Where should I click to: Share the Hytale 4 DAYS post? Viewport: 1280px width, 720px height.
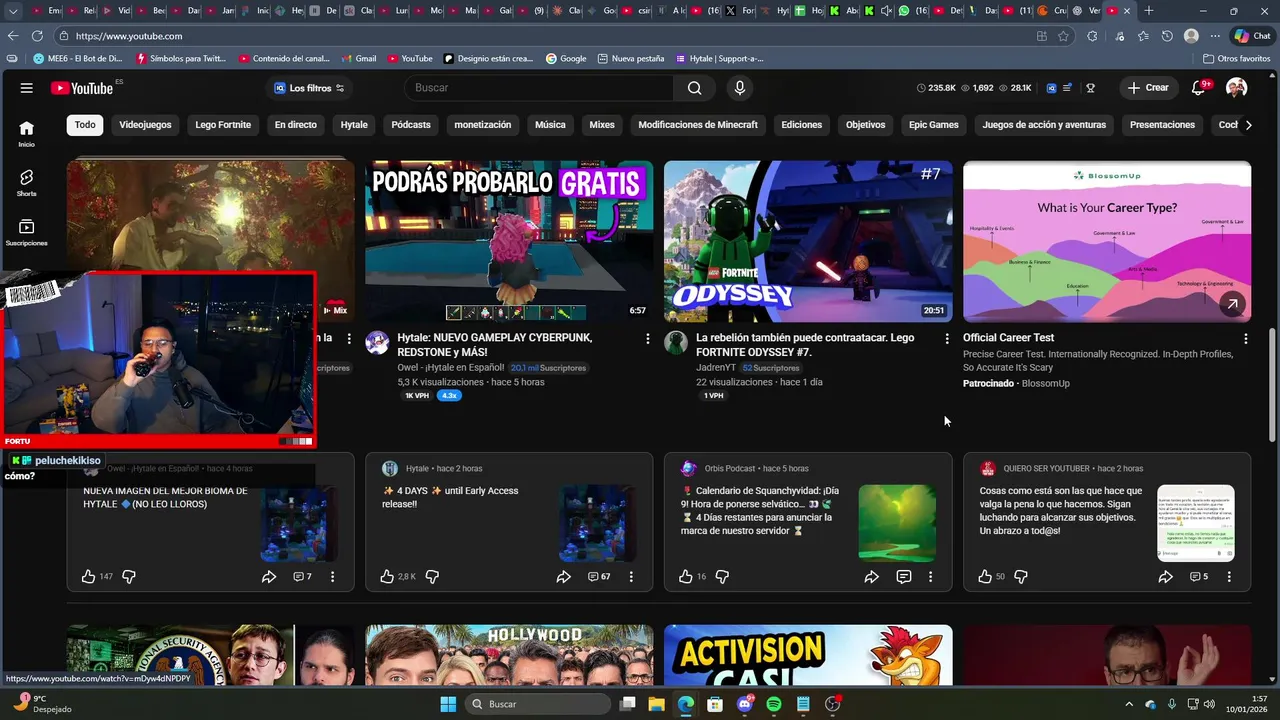(563, 577)
